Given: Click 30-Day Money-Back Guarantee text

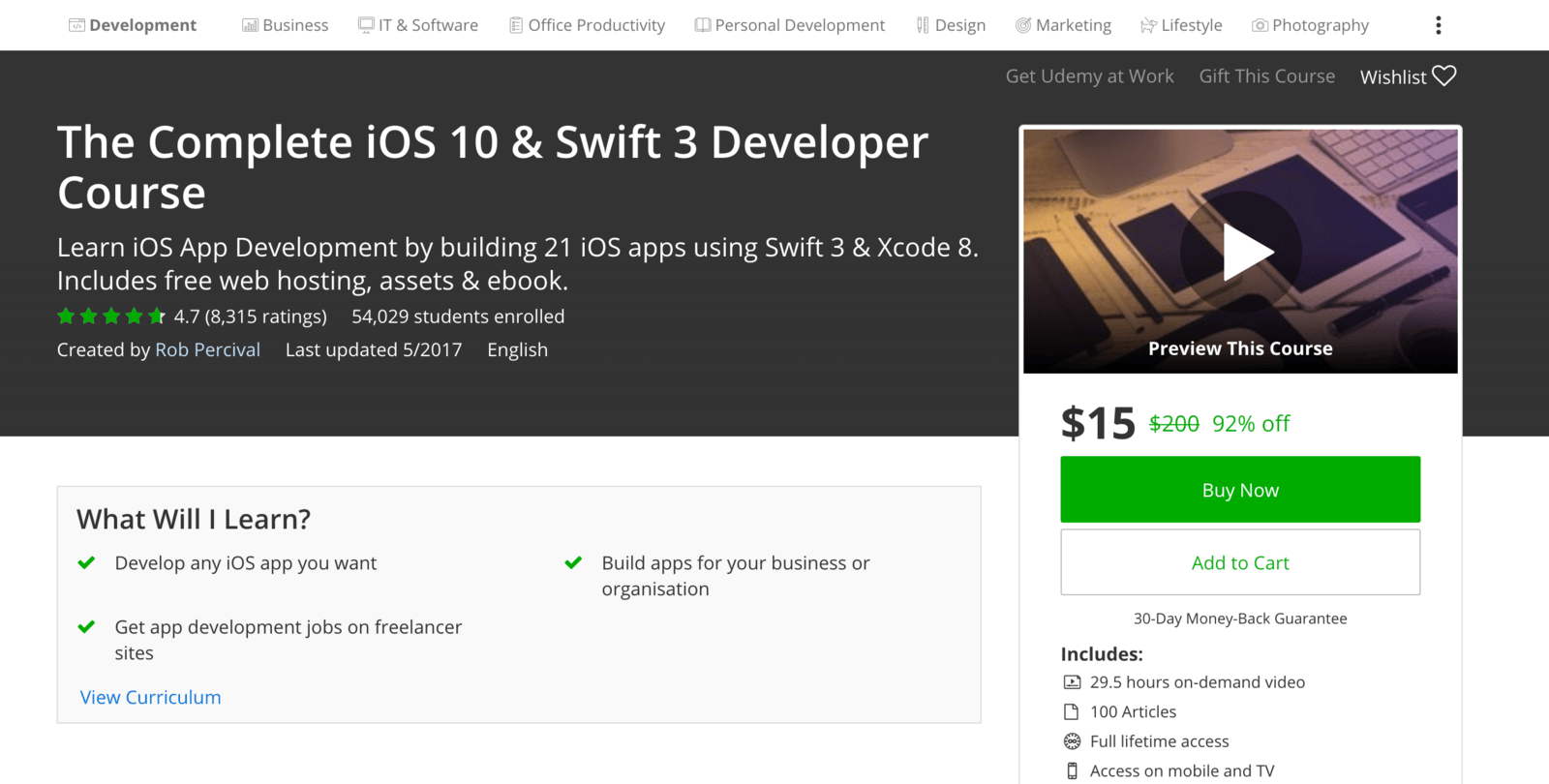Looking at the screenshot, I should (1240, 618).
